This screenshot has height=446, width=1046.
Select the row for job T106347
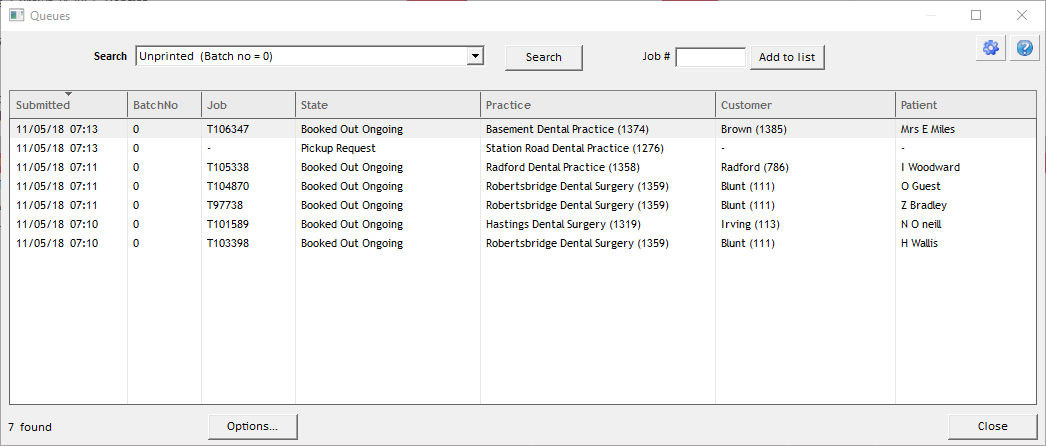(x=228, y=129)
